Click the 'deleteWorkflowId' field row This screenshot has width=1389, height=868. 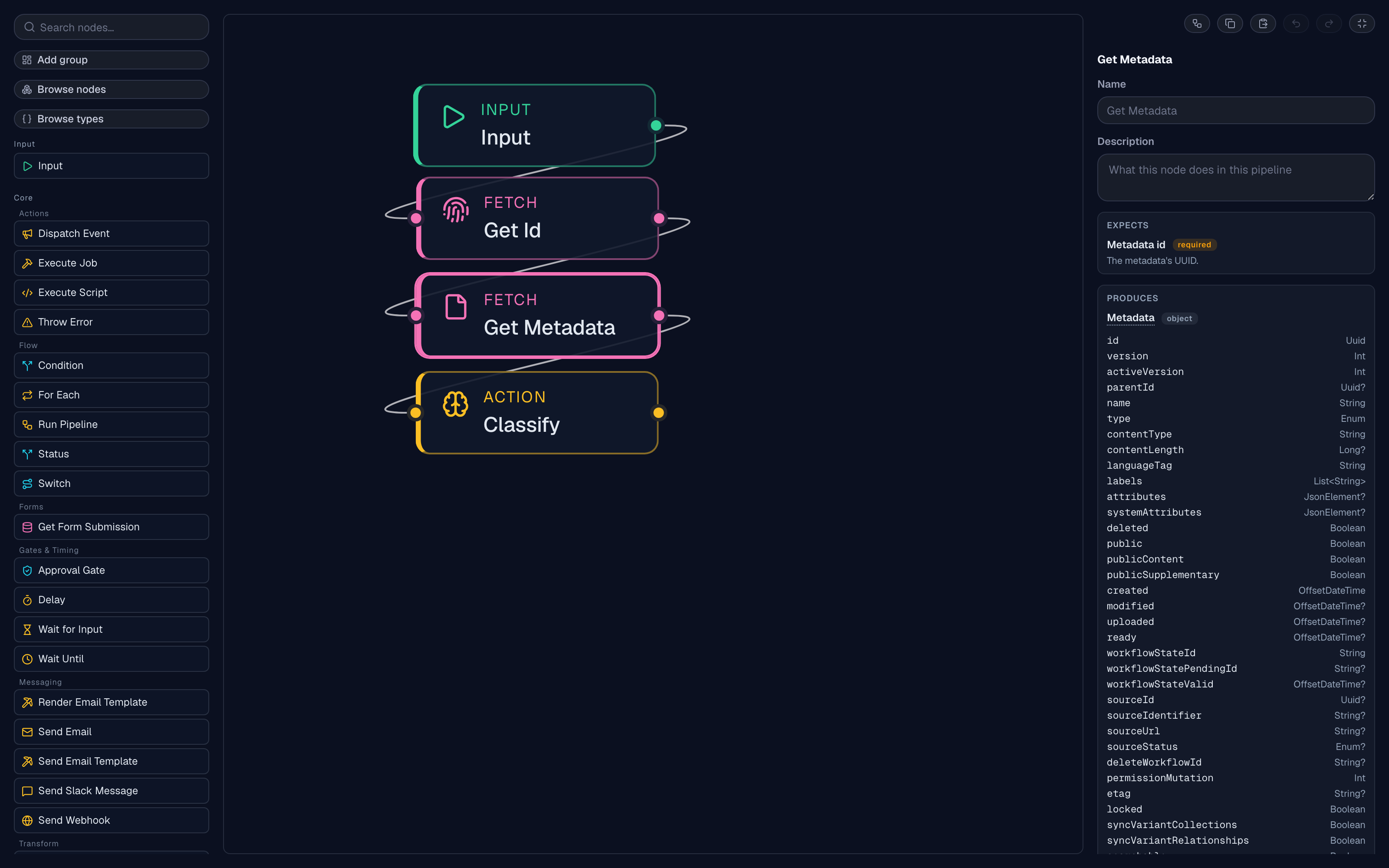[1236, 763]
